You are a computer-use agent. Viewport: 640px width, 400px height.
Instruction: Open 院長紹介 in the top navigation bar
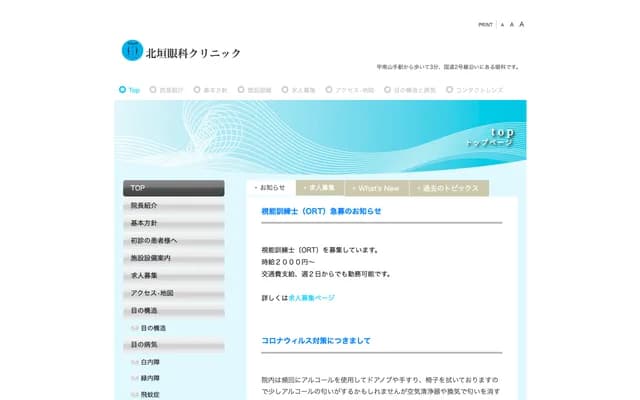[167, 90]
